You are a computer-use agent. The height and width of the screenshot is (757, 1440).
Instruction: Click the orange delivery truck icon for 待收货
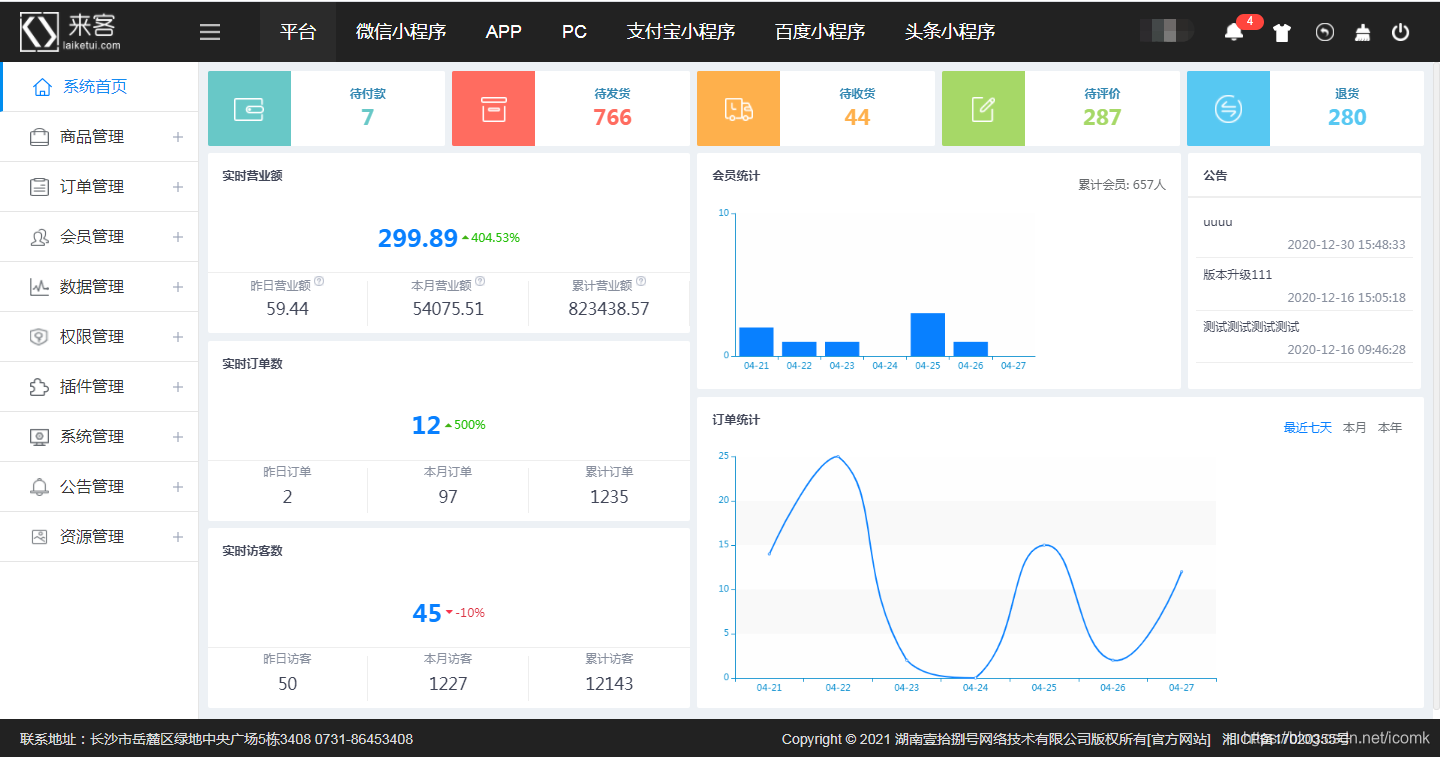(738, 109)
